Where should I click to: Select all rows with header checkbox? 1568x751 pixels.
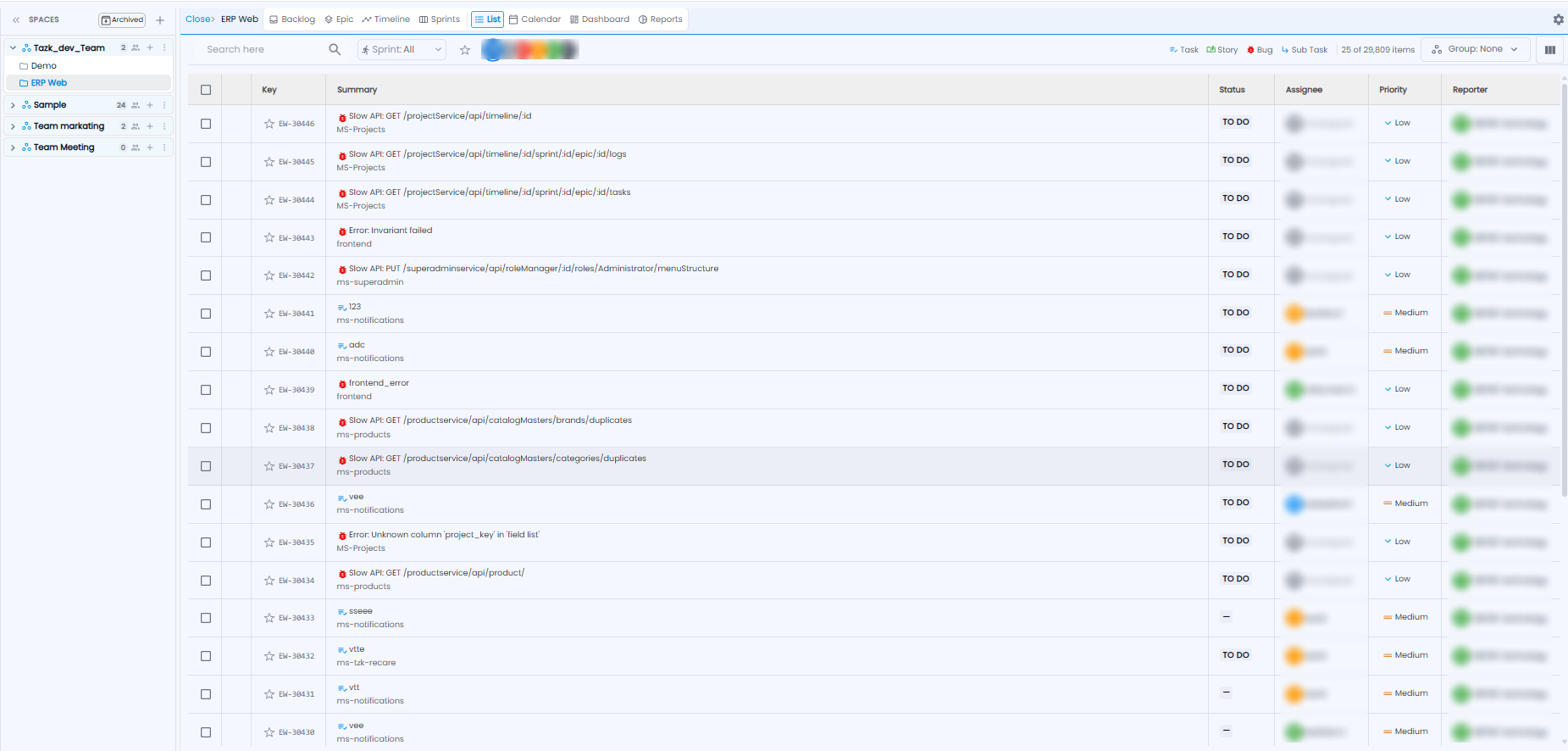(x=206, y=90)
